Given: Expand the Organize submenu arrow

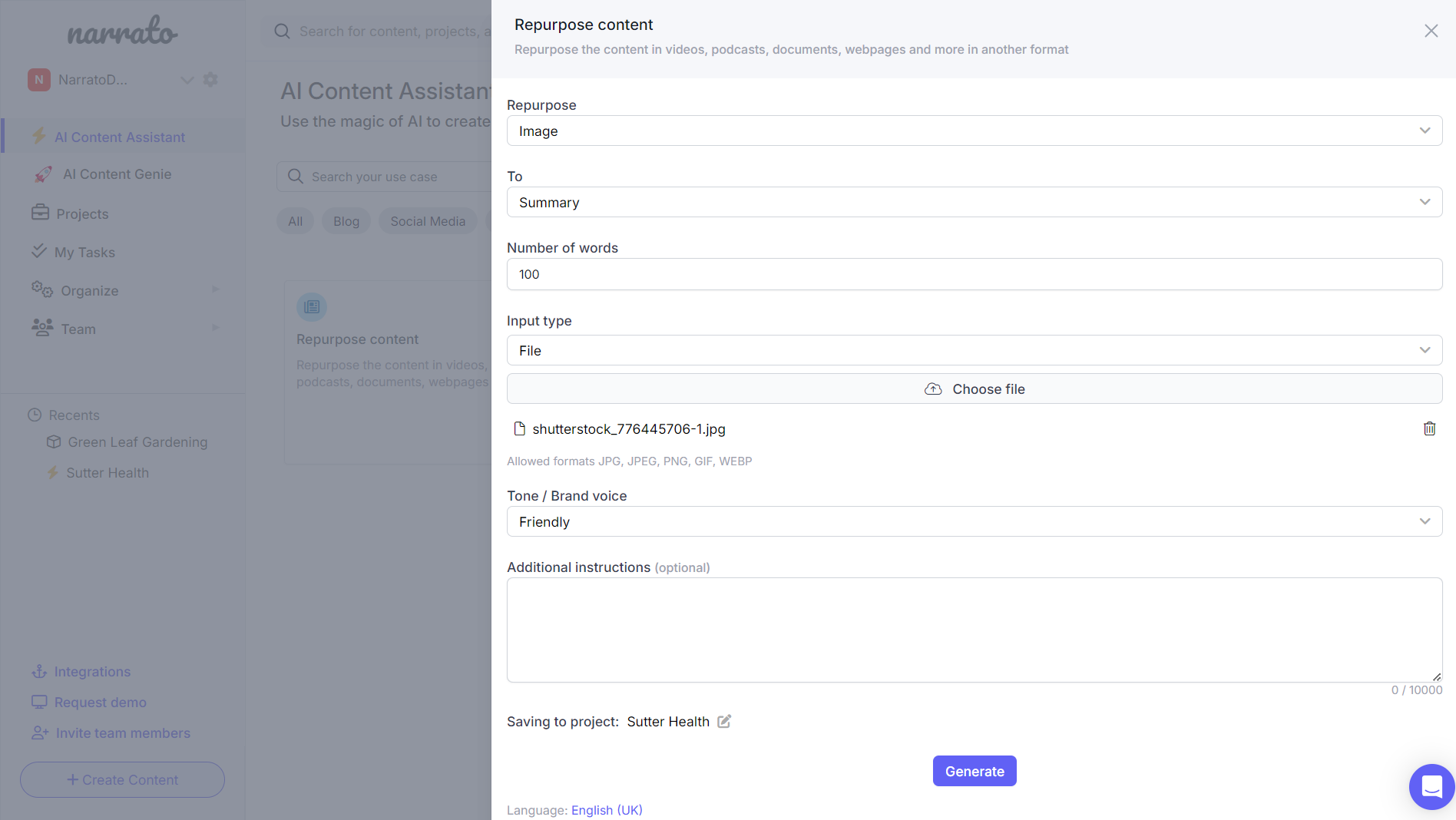Looking at the screenshot, I should (216, 289).
